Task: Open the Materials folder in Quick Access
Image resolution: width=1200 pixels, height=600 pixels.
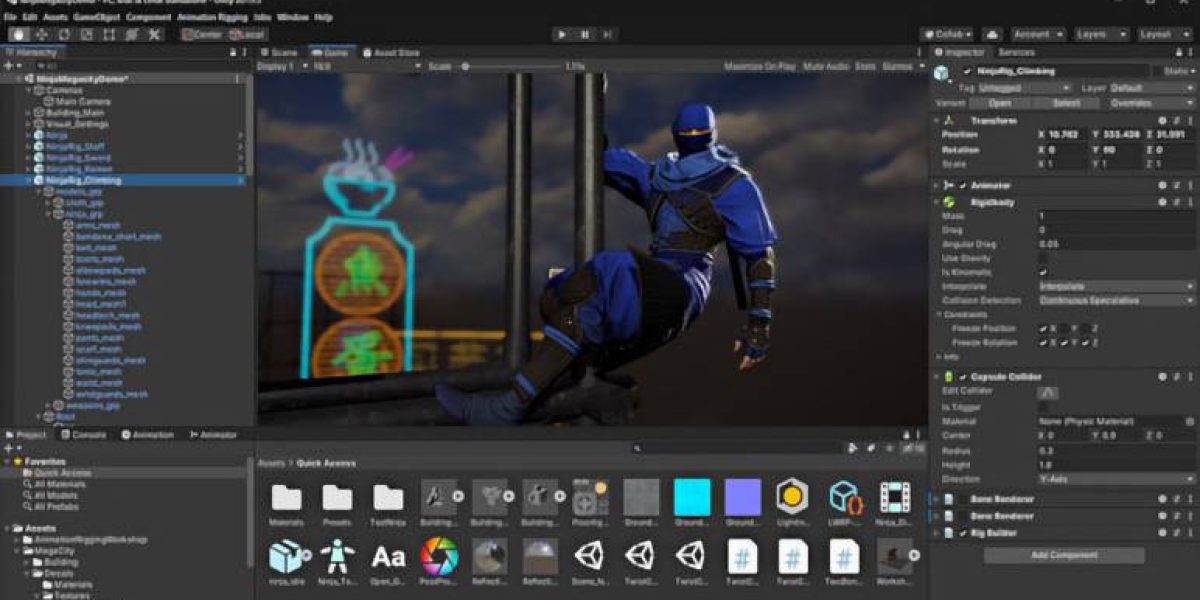Action: click(x=286, y=497)
